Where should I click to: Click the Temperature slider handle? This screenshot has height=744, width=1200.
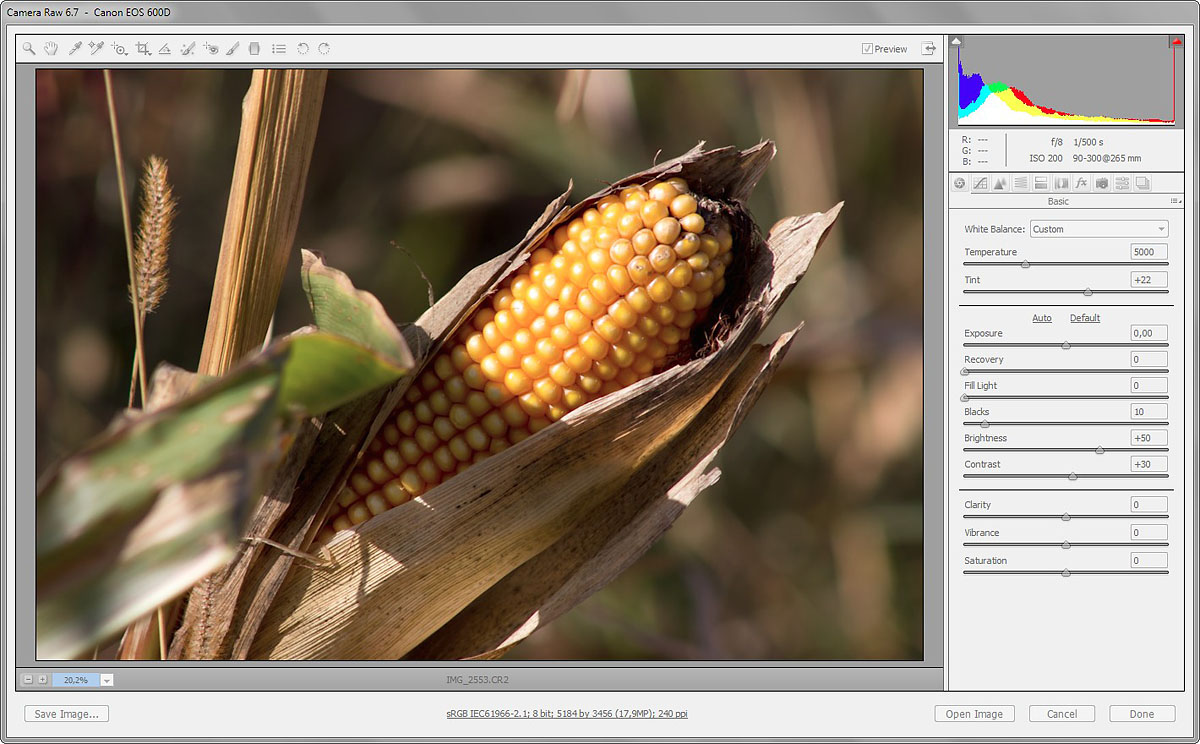[1025, 265]
